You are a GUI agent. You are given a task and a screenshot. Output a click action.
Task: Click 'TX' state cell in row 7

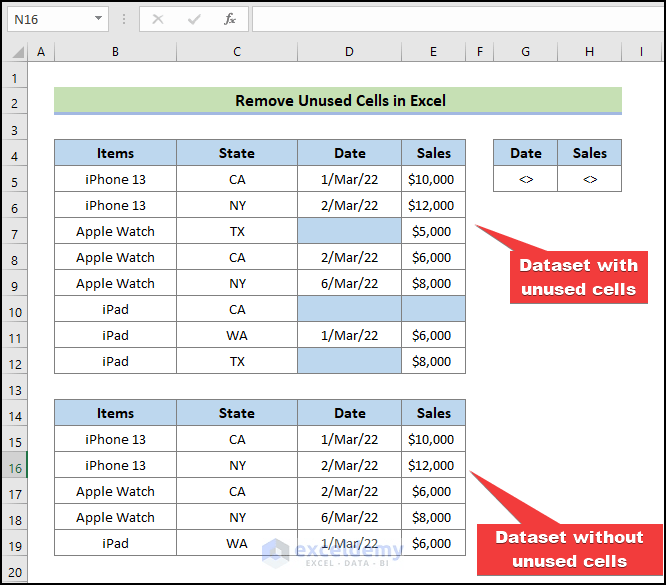[237, 231]
